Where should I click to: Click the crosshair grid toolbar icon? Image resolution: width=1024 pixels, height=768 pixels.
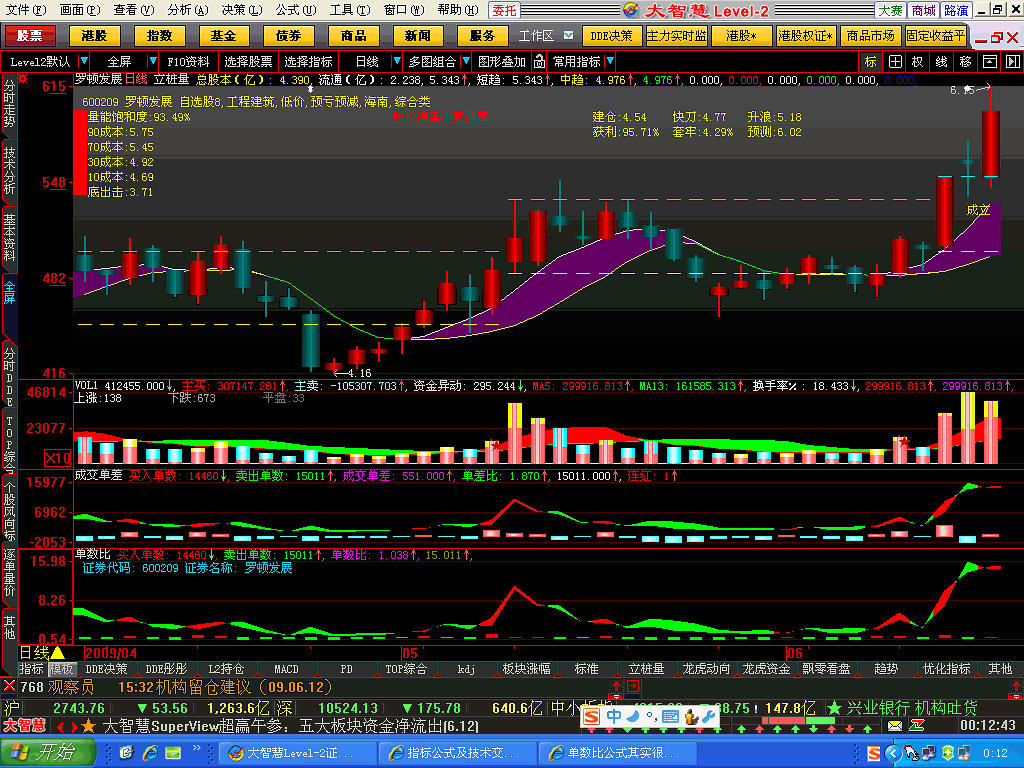[895, 61]
